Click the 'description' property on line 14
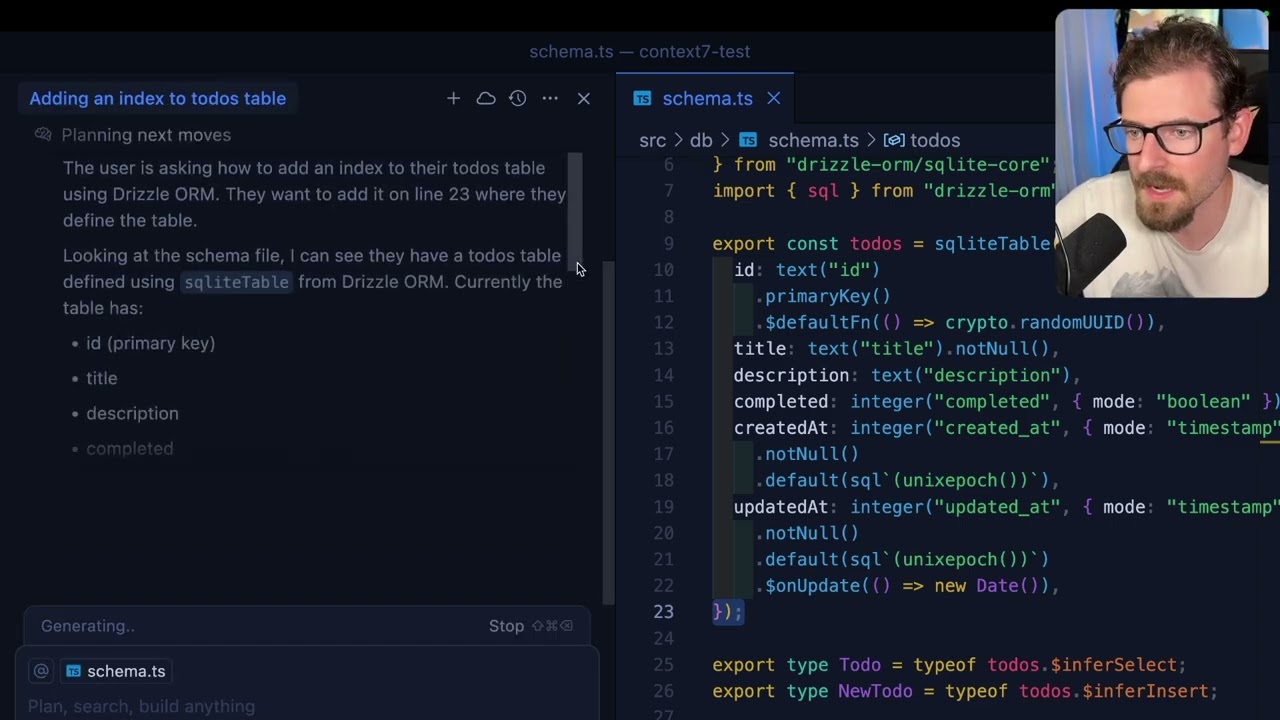 click(791, 375)
